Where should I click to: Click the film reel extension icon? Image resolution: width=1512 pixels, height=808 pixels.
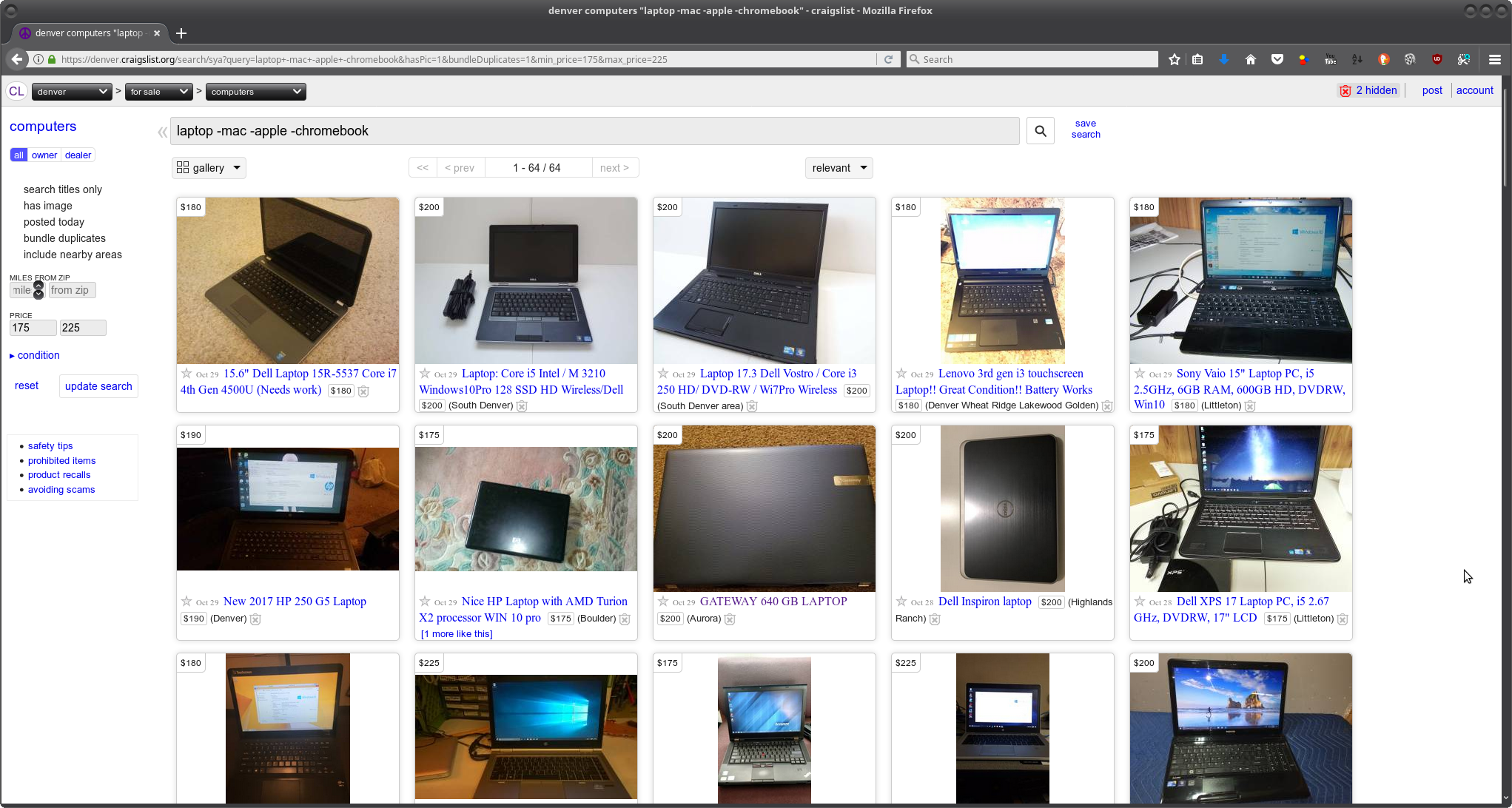[x=1410, y=59]
